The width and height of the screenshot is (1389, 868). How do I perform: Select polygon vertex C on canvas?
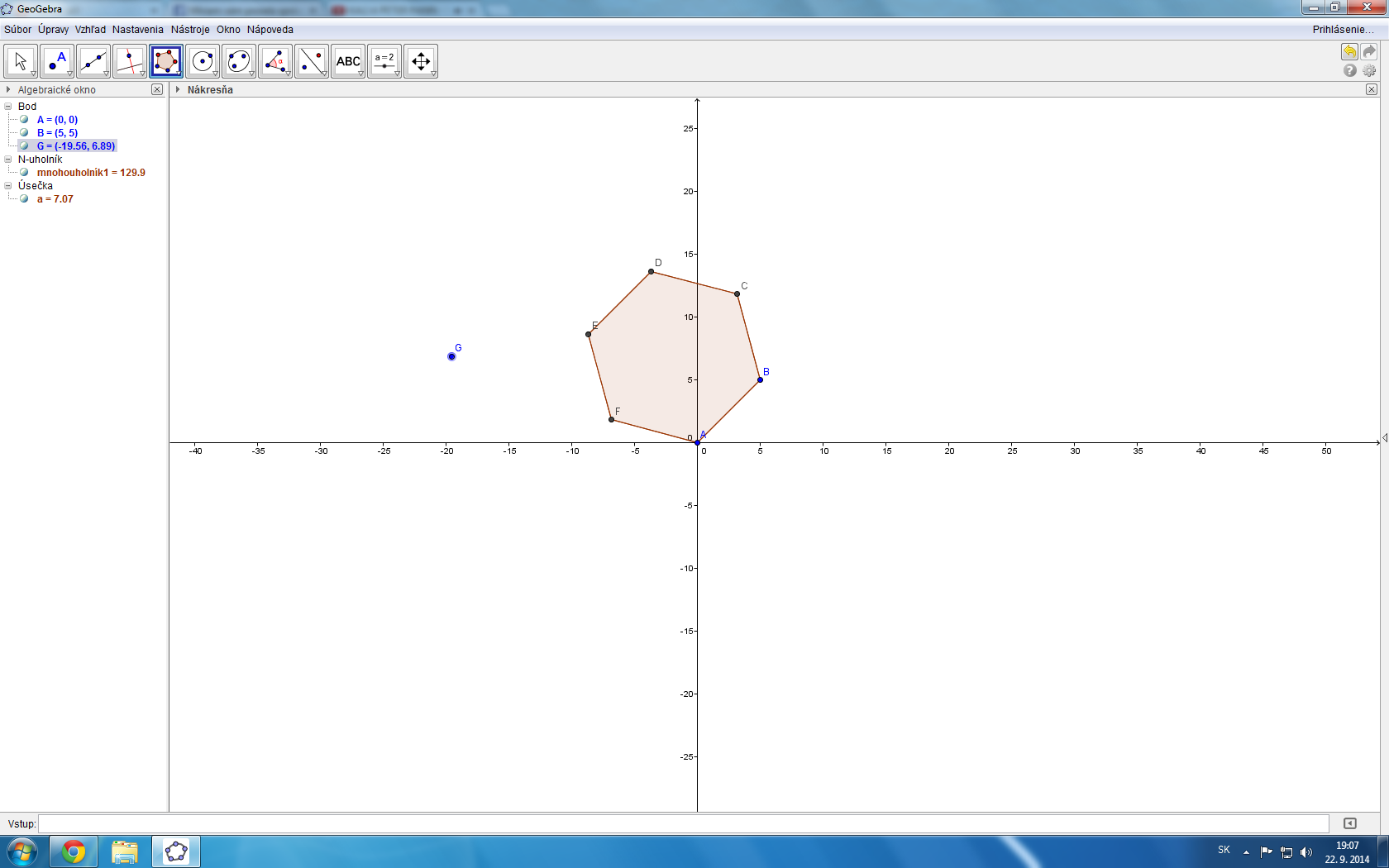(737, 293)
